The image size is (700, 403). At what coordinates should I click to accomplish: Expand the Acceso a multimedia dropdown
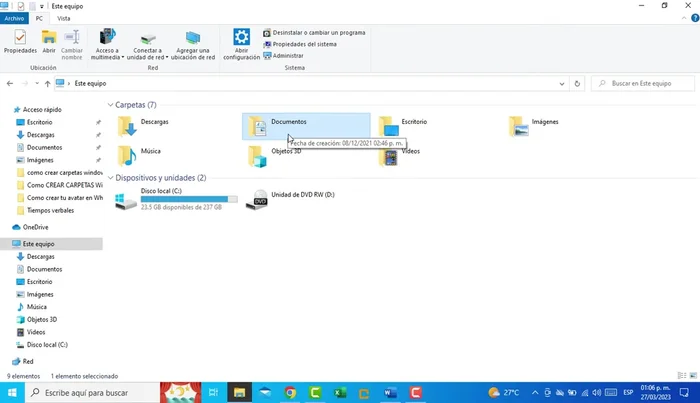[108, 57]
